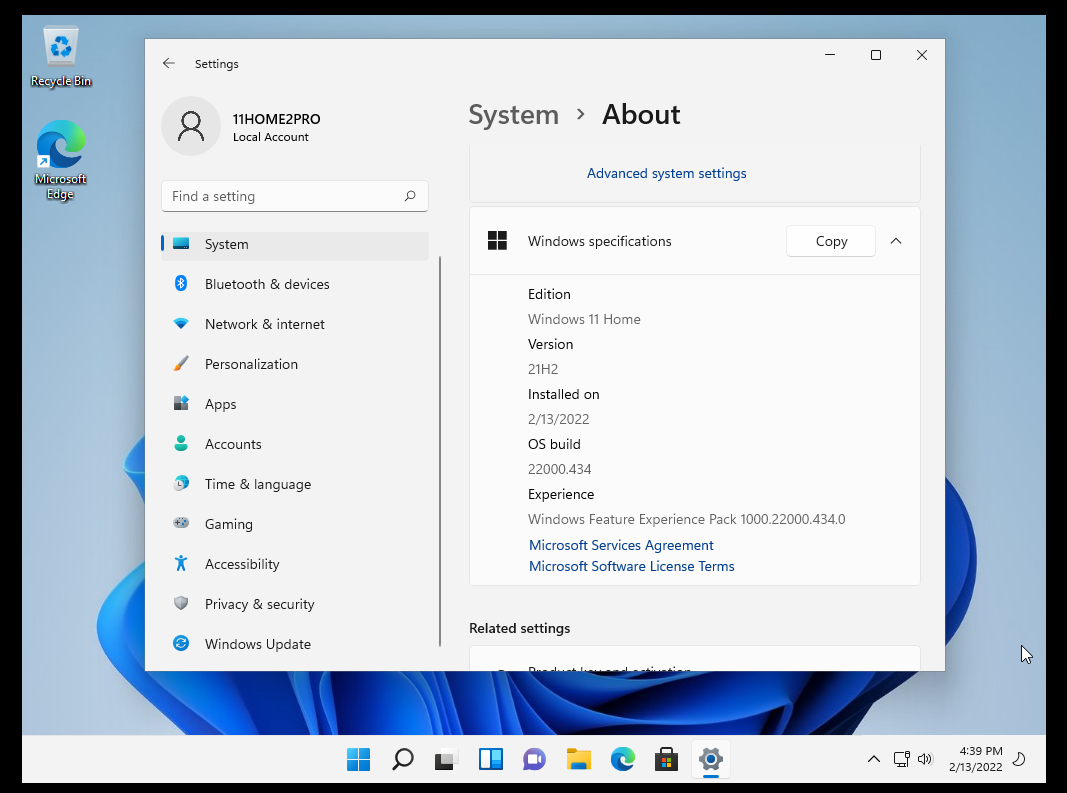
Task: Collapse the Windows specifications section
Action: (x=896, y=241)
